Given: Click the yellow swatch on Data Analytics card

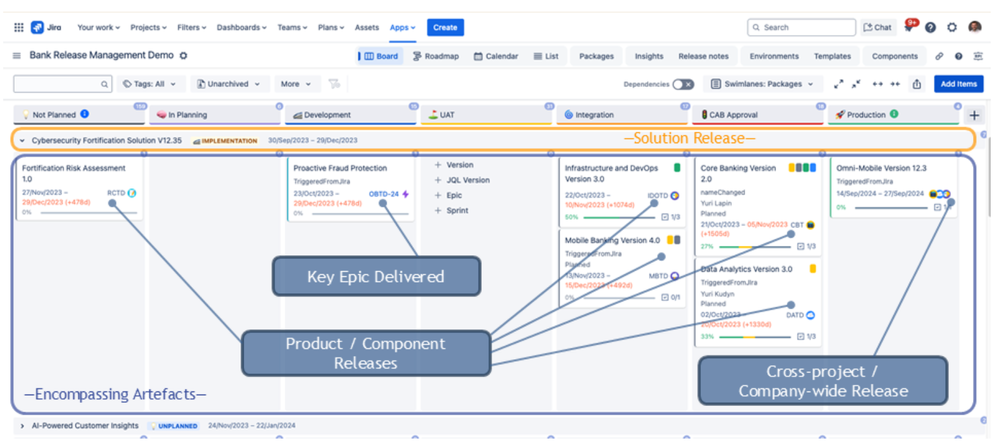Looking at the screenshot, I should [x=813, y=269].
